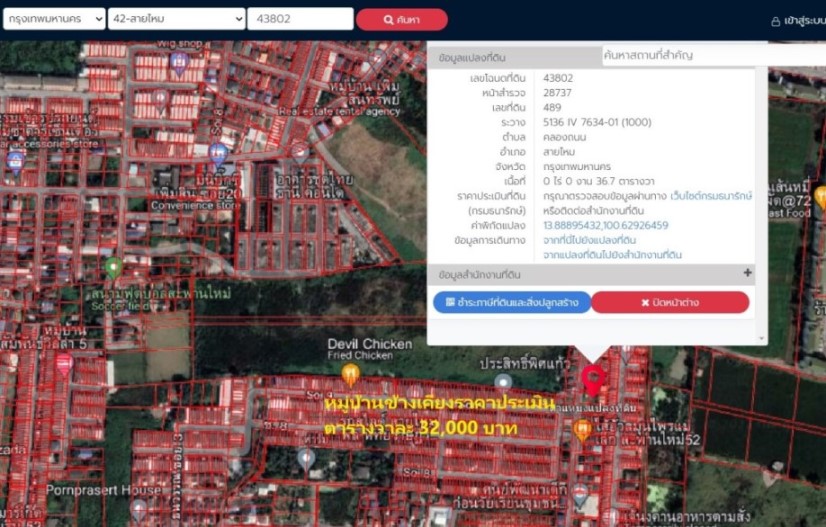Open จากที่นี่ไปยังแปลงที่ดิน directions link
The height and width of the screenshot is (527, 826).
click(589, 240)
